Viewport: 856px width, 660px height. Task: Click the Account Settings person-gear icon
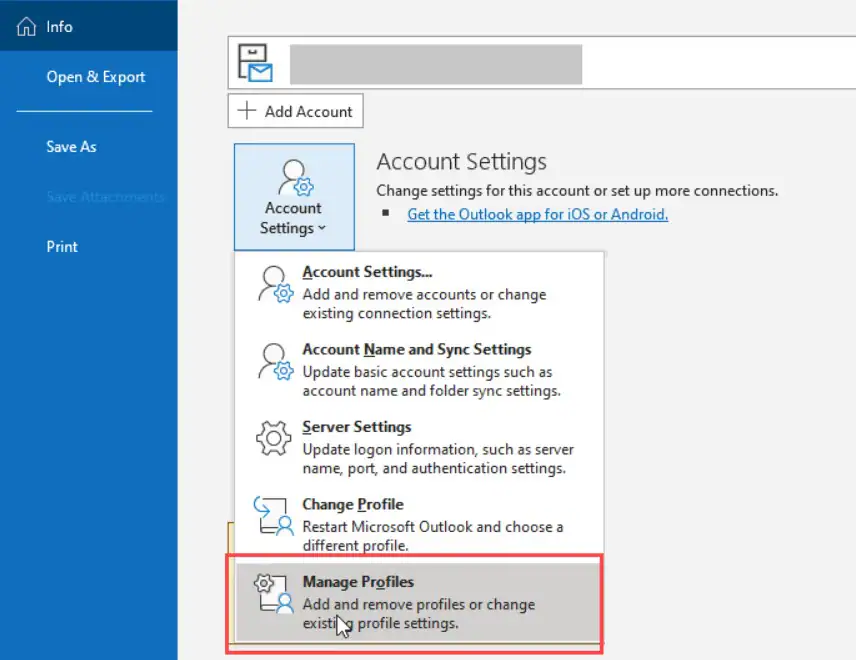294,176
